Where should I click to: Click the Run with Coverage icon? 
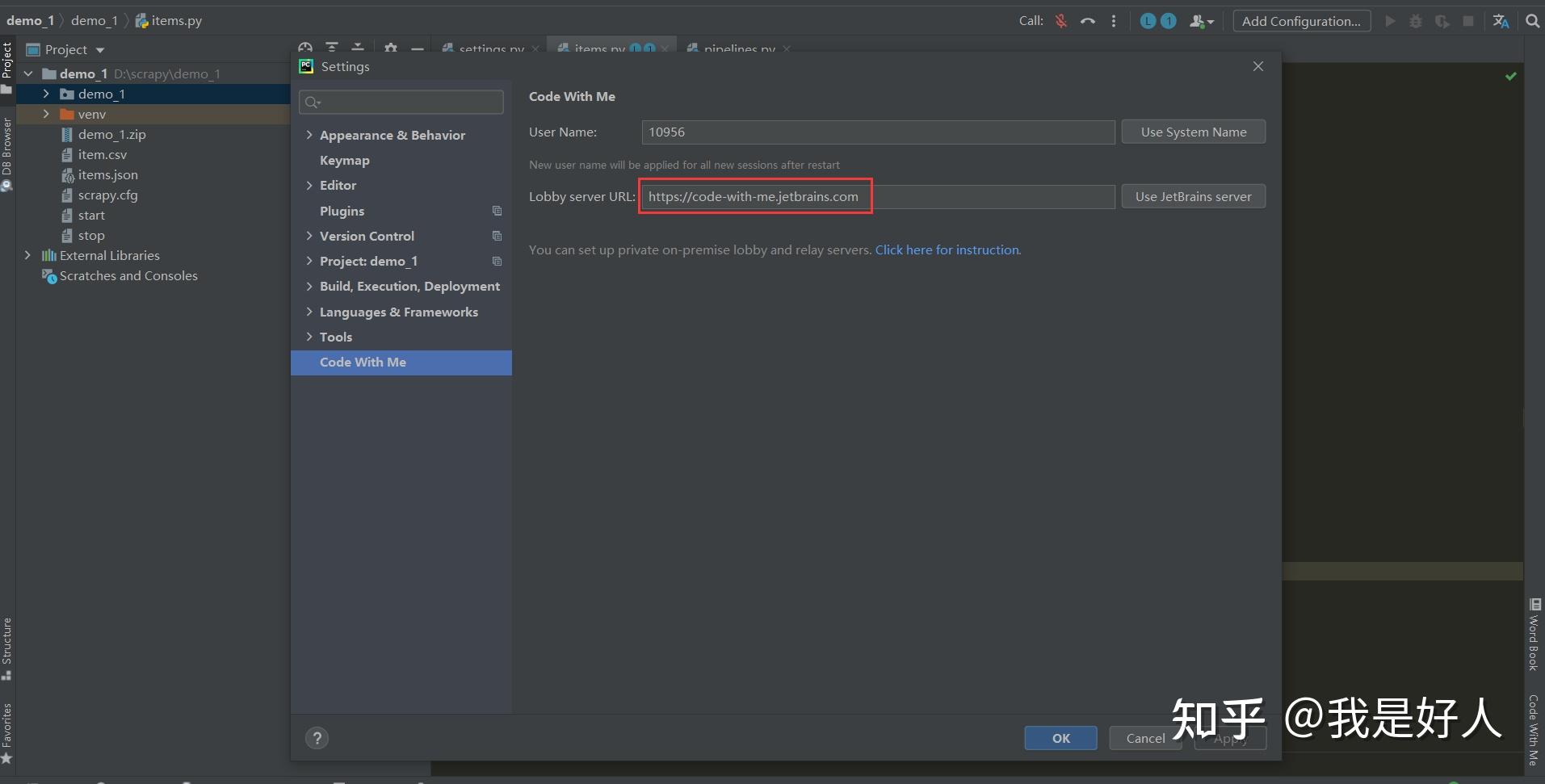(1442, 21)
